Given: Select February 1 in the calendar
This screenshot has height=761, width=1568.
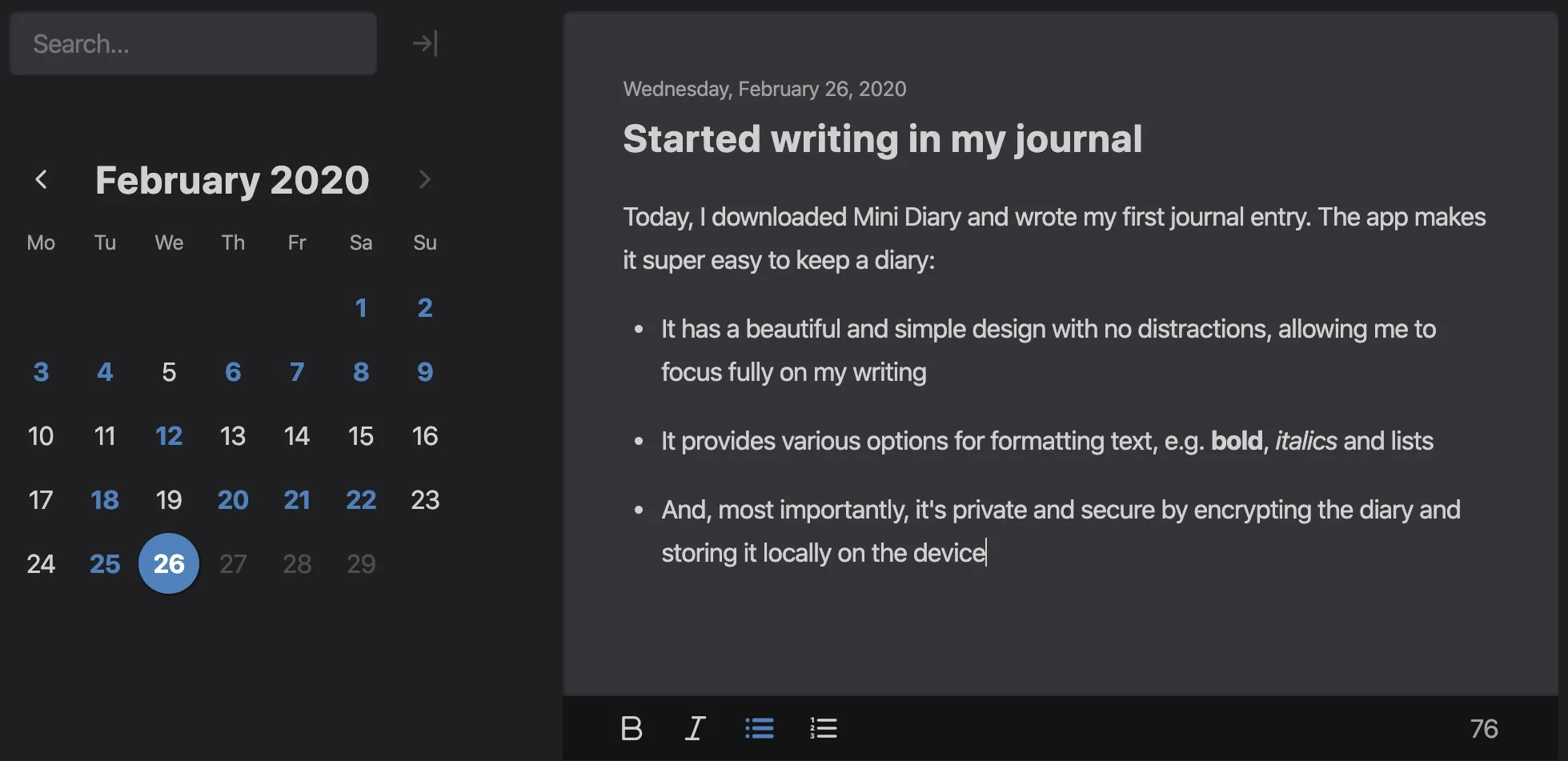Looking at the screenshot, I should pos(361,307).
